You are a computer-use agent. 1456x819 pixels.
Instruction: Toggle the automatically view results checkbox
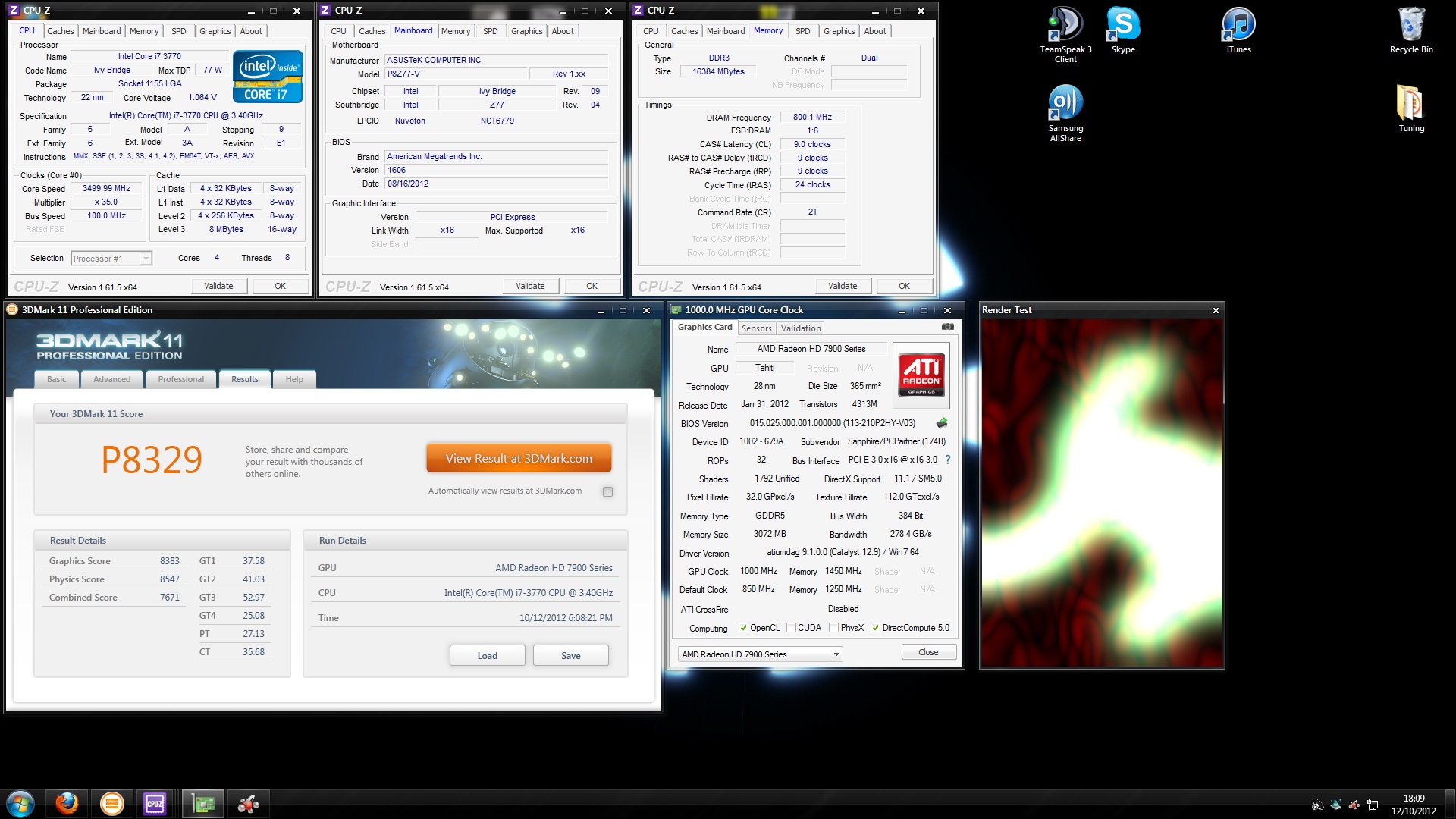tap(607, 491)
